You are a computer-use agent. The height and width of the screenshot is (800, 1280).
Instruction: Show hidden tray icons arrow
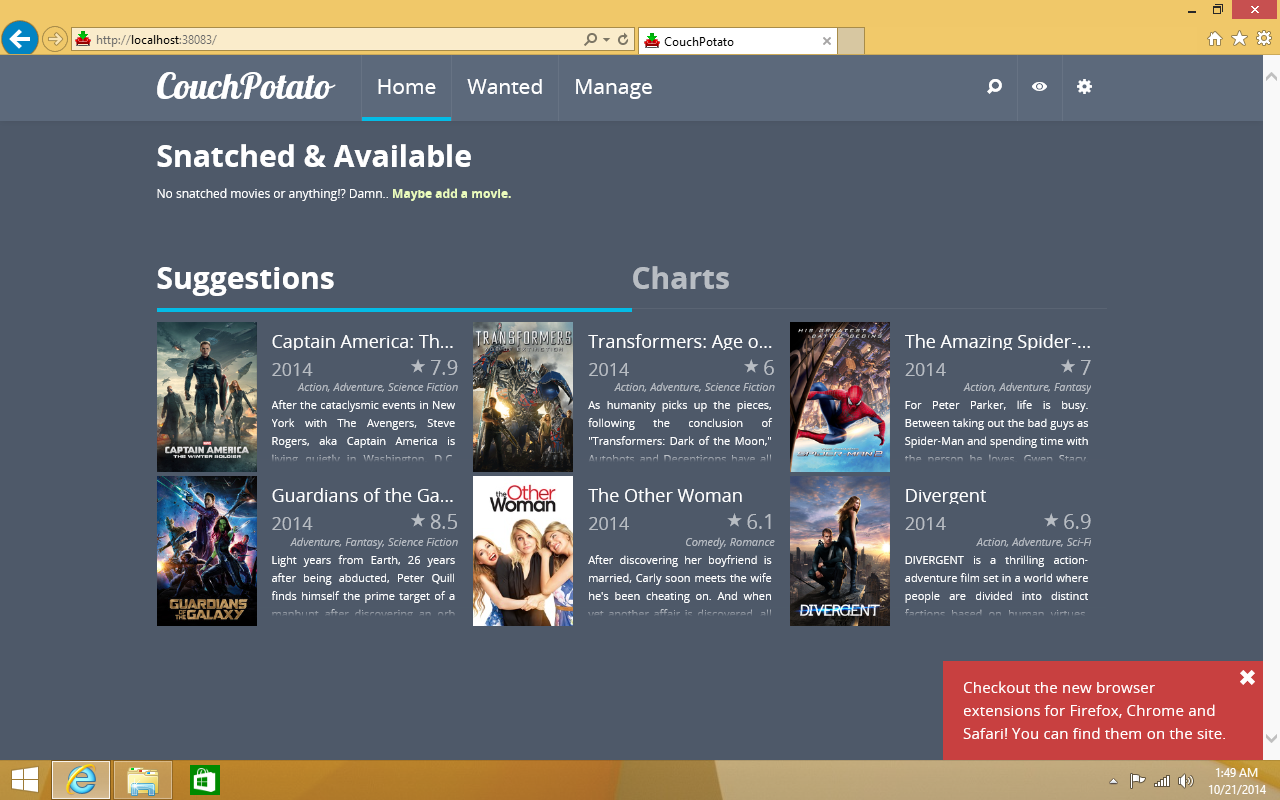point(1113,781)
